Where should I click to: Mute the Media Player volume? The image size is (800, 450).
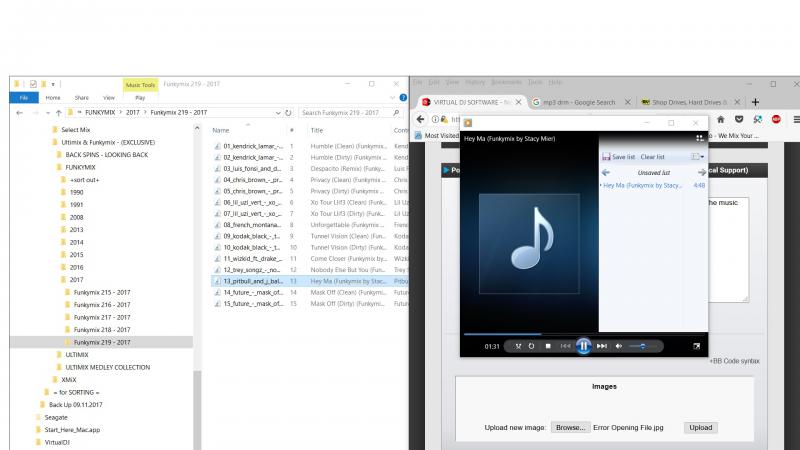pyautogui.click(x=619, y=346)
